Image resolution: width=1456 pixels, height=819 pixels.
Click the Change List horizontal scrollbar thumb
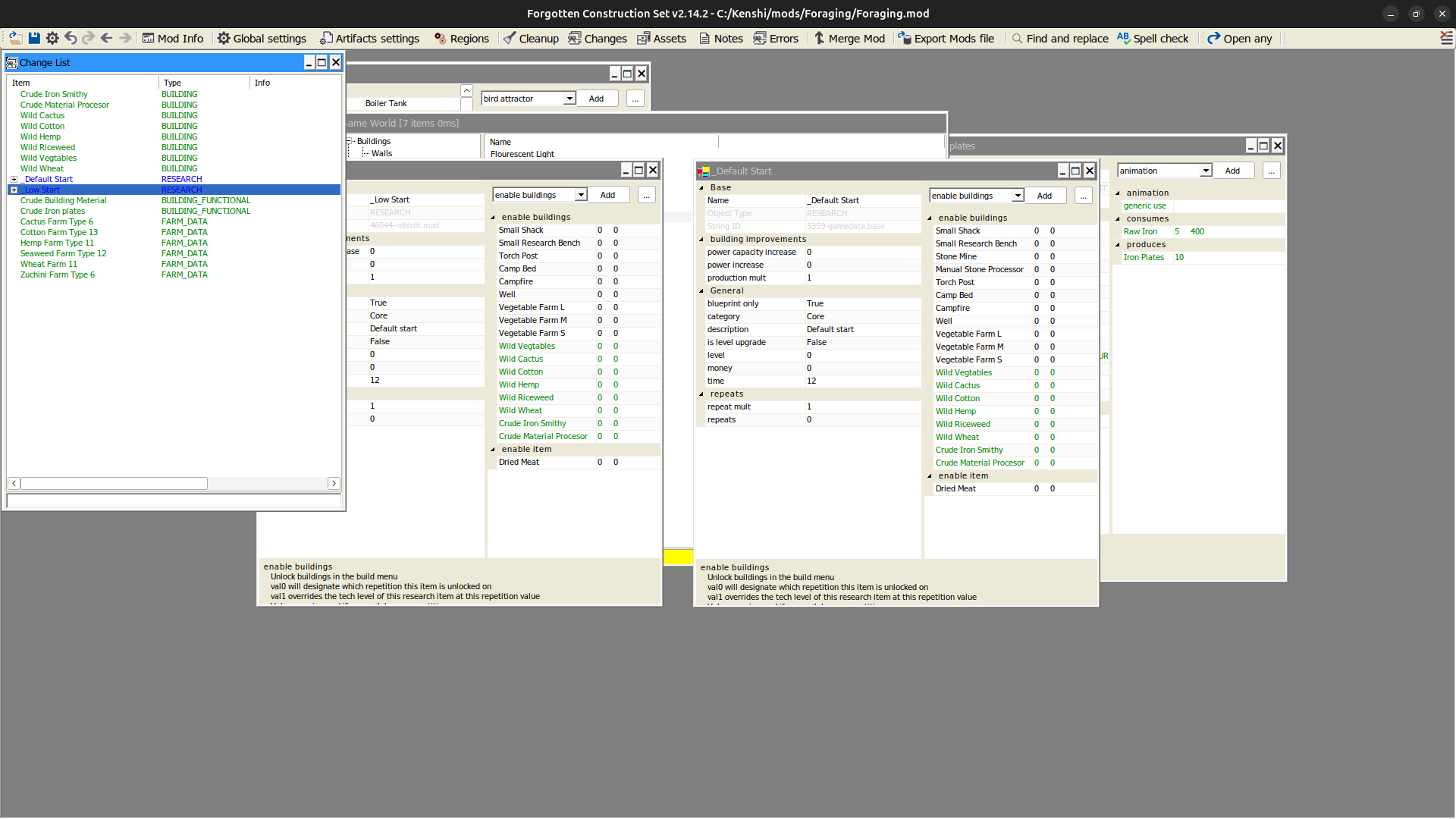pos(115,483)
